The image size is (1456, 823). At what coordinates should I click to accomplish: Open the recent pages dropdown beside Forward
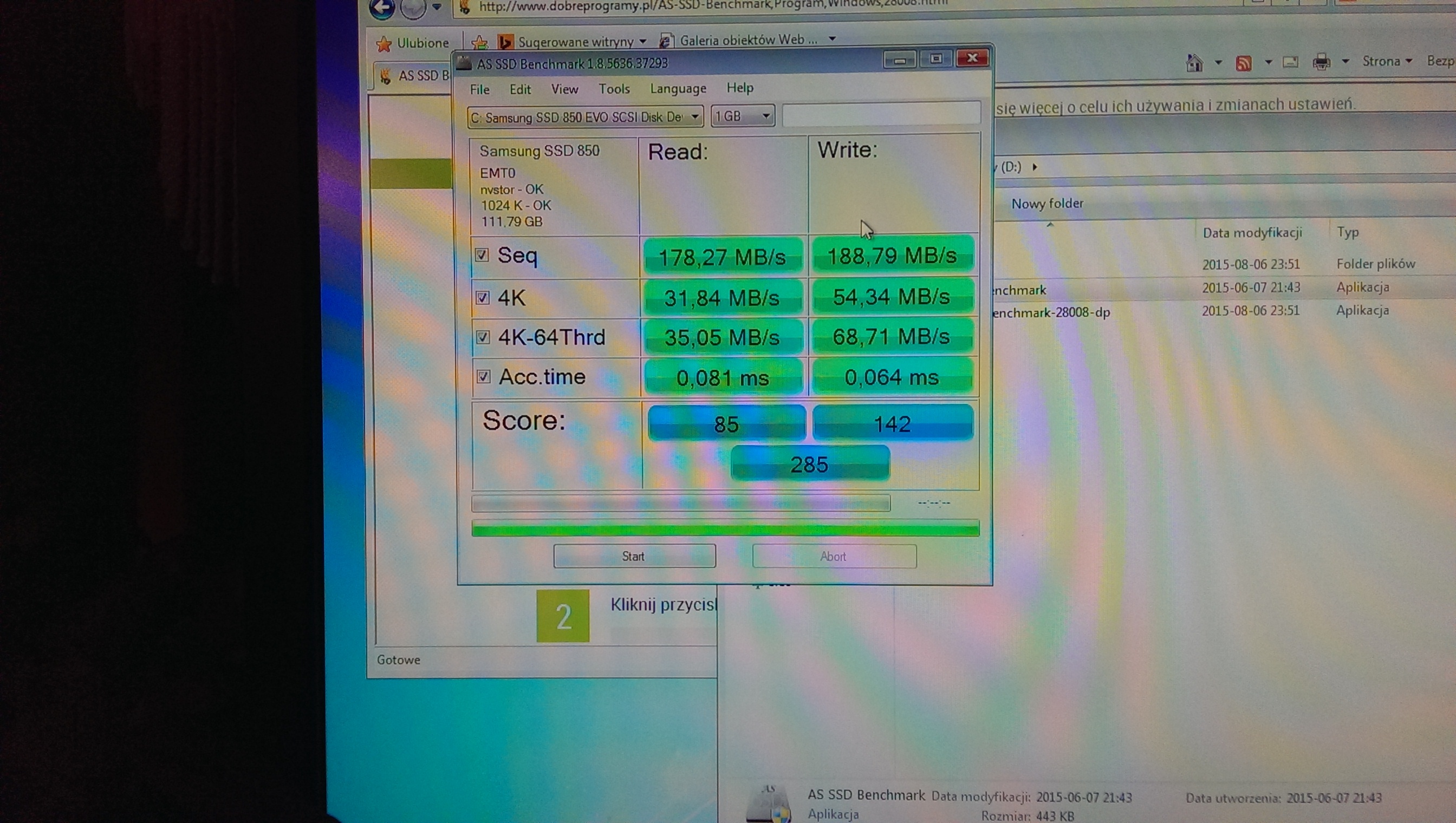click(437, 7)
